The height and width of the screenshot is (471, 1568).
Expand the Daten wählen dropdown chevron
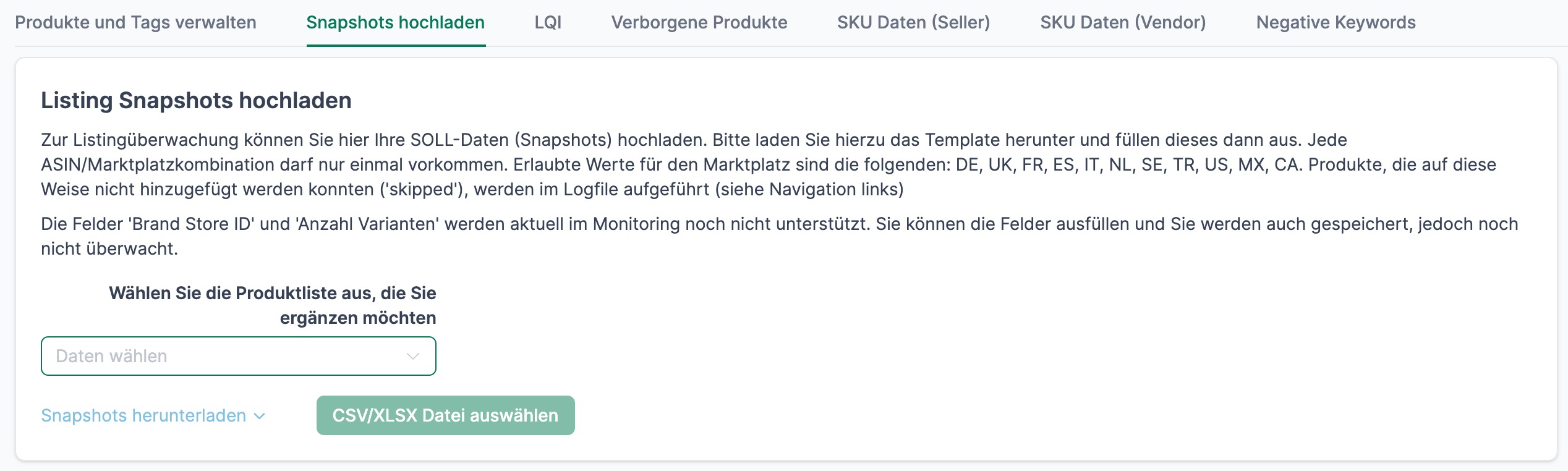coord(412,356)
